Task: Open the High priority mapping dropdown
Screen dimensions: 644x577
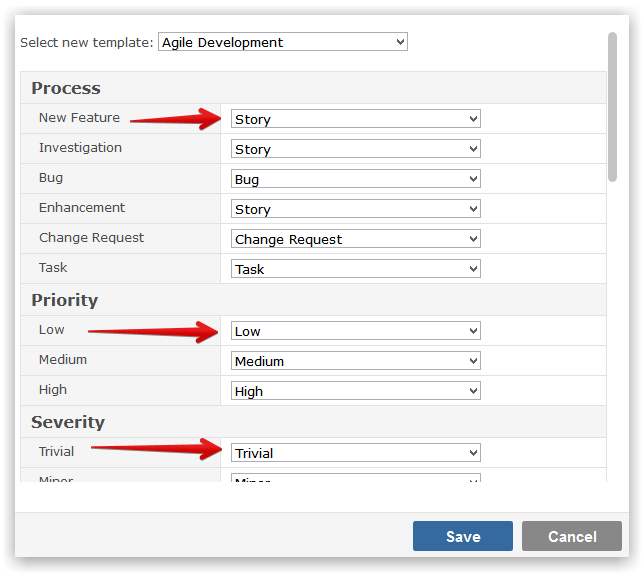Action: point(356,391)
